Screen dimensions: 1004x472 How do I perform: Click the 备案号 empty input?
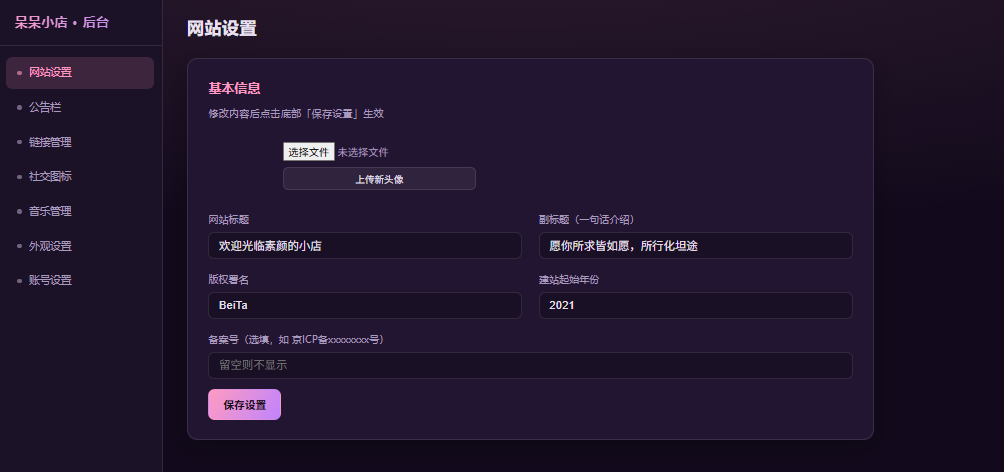(x=530, y=366)
